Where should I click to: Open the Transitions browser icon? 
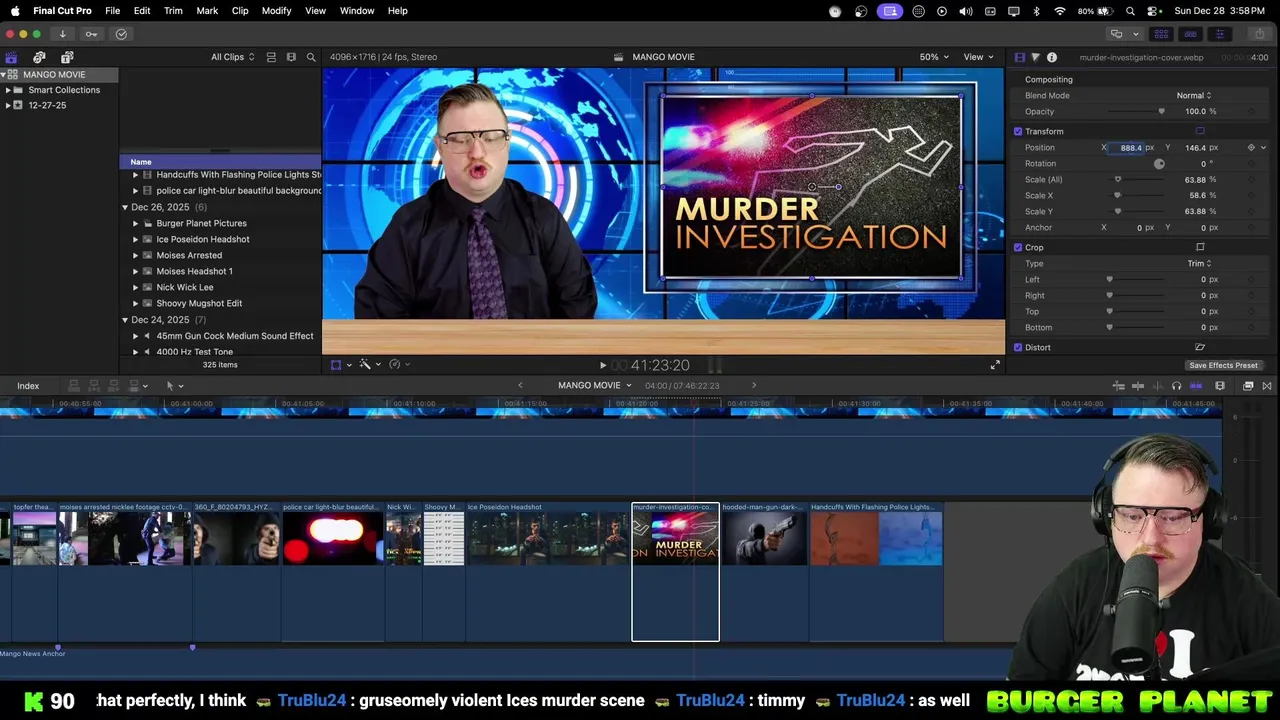pos(1268,386)
